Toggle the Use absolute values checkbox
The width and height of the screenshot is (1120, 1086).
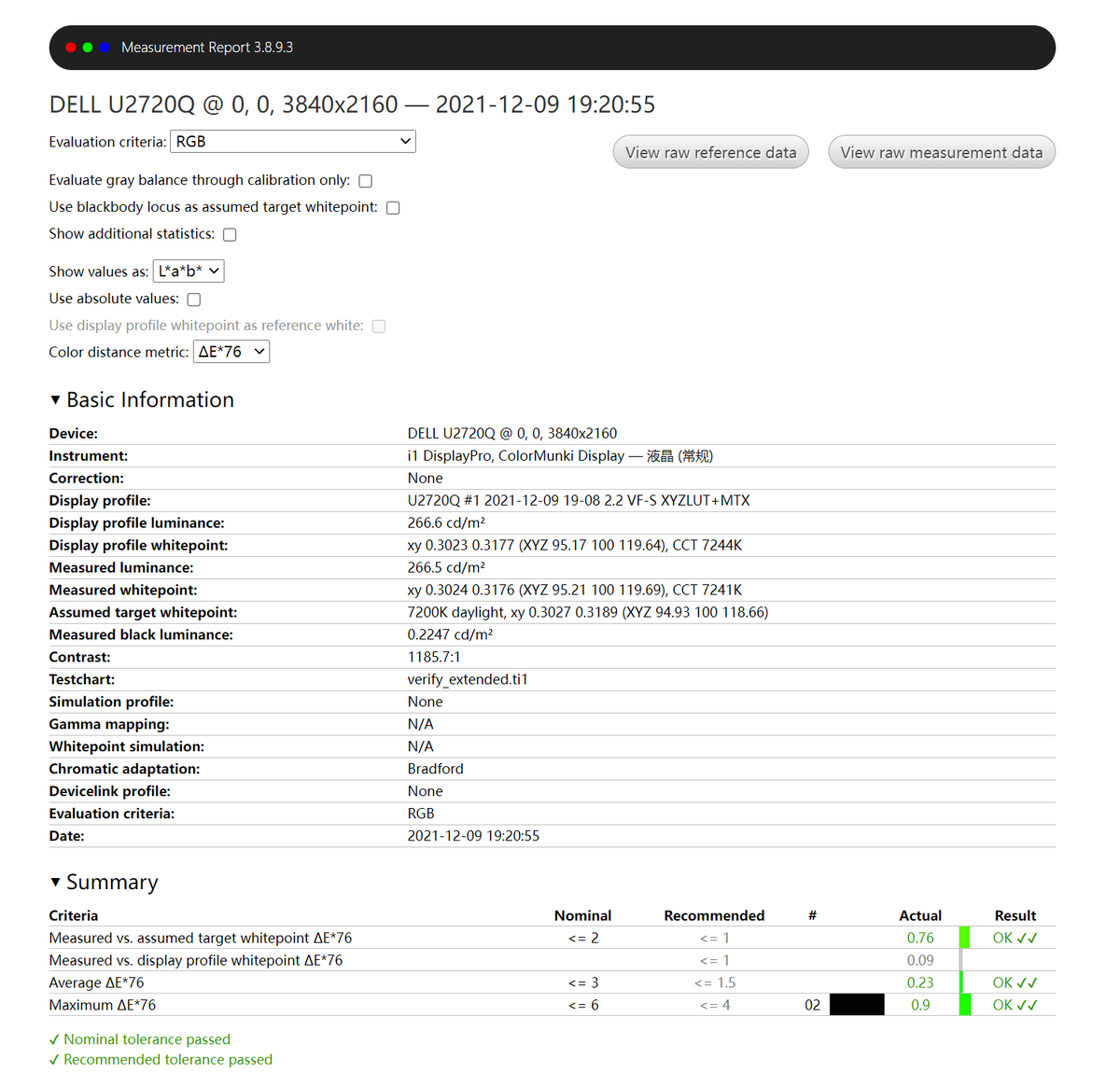pyautogui.click(x=194, y=299)
